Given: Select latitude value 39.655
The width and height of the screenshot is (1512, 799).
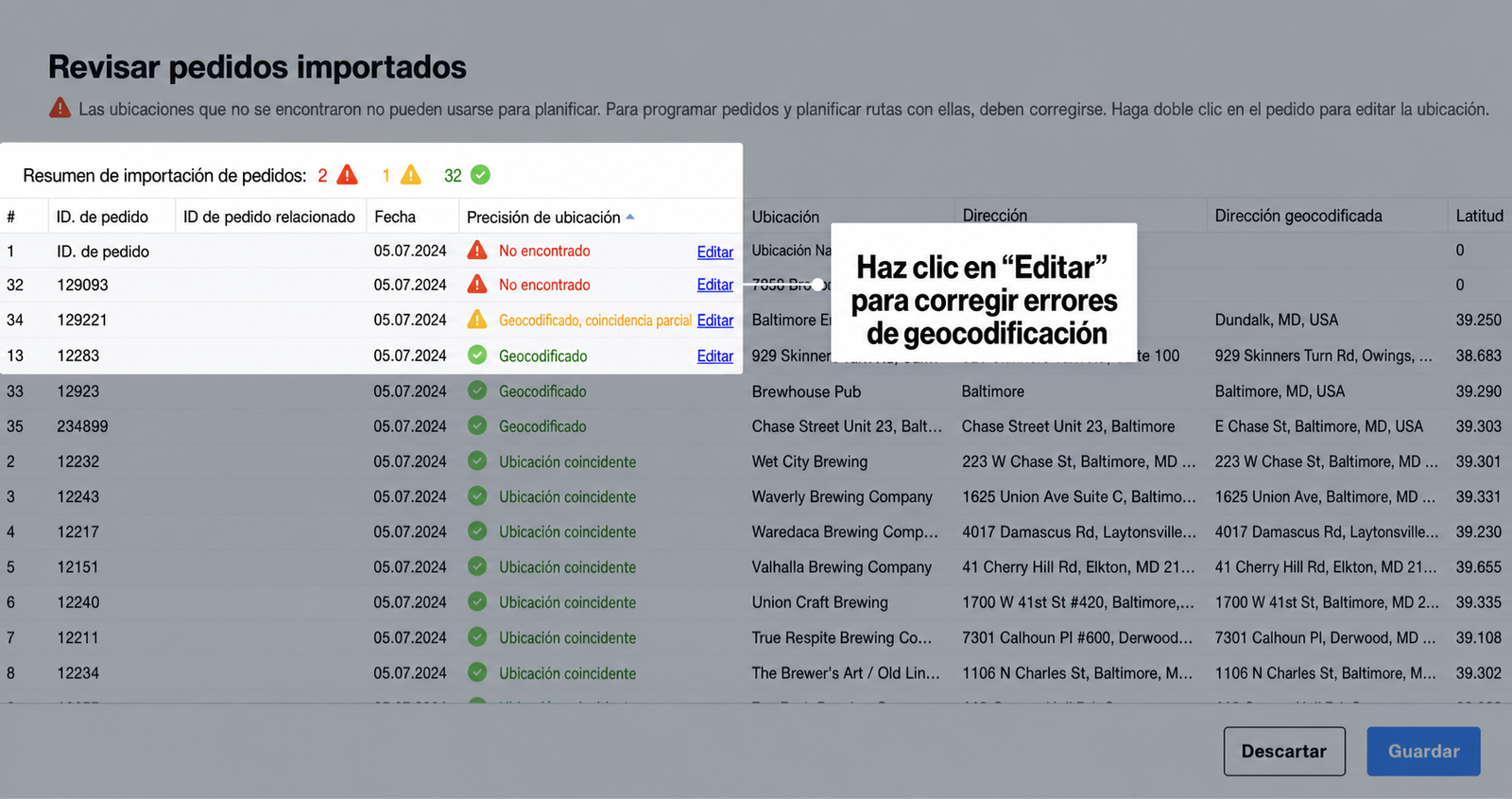Looking at the screenshot, I should [x=1478, y=567].
